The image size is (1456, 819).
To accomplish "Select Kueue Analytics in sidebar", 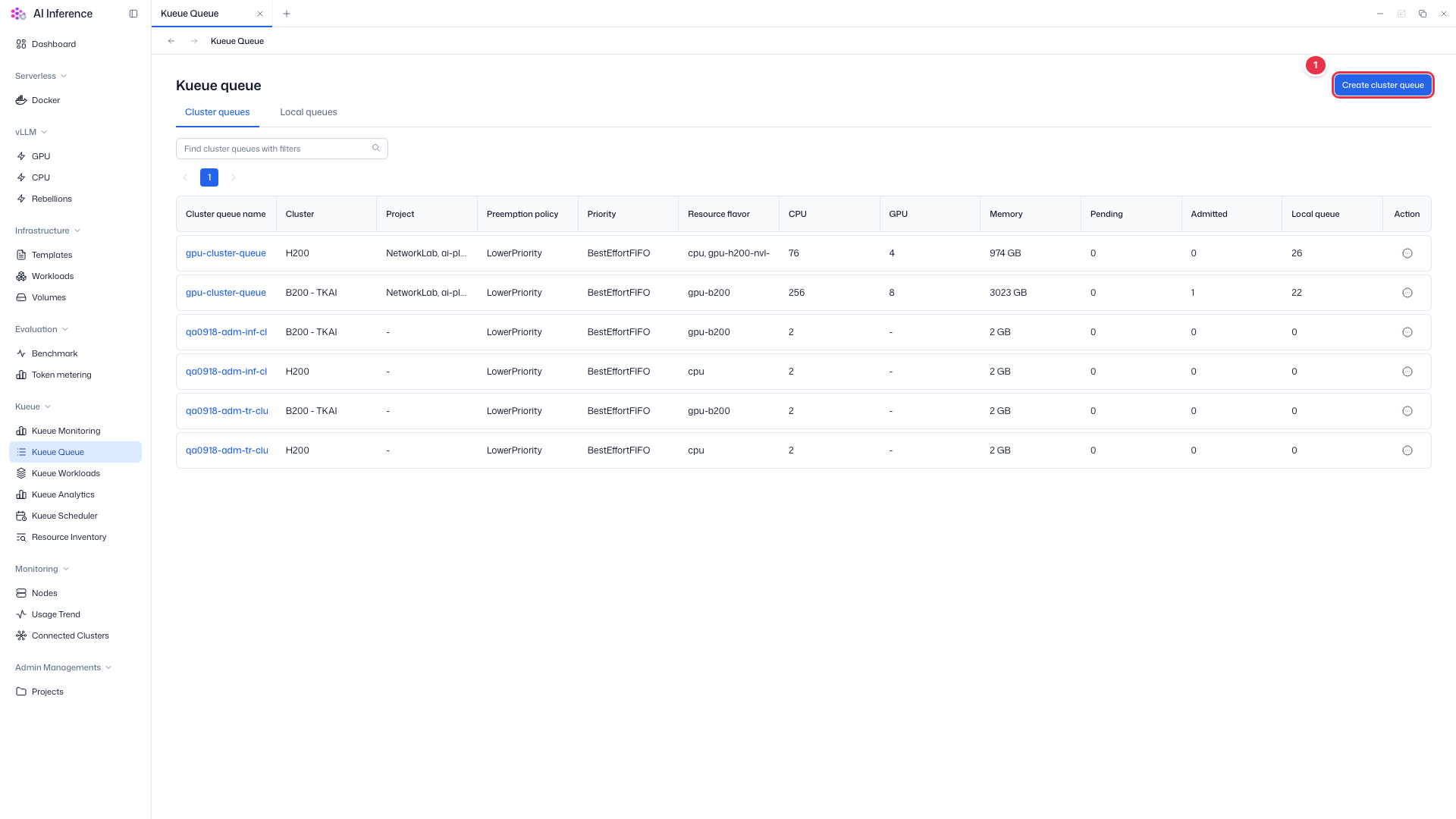I will tap(75, 494).
